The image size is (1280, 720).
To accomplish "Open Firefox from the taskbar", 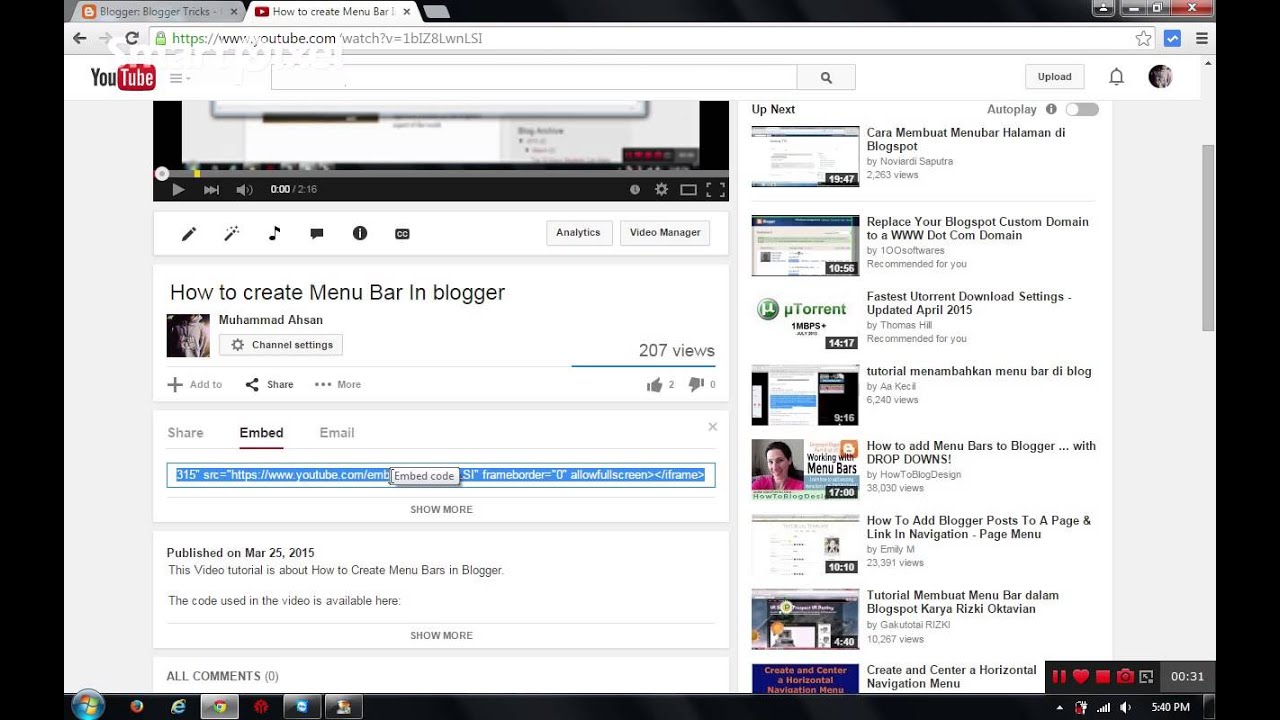I will click(x=137, y=706).
